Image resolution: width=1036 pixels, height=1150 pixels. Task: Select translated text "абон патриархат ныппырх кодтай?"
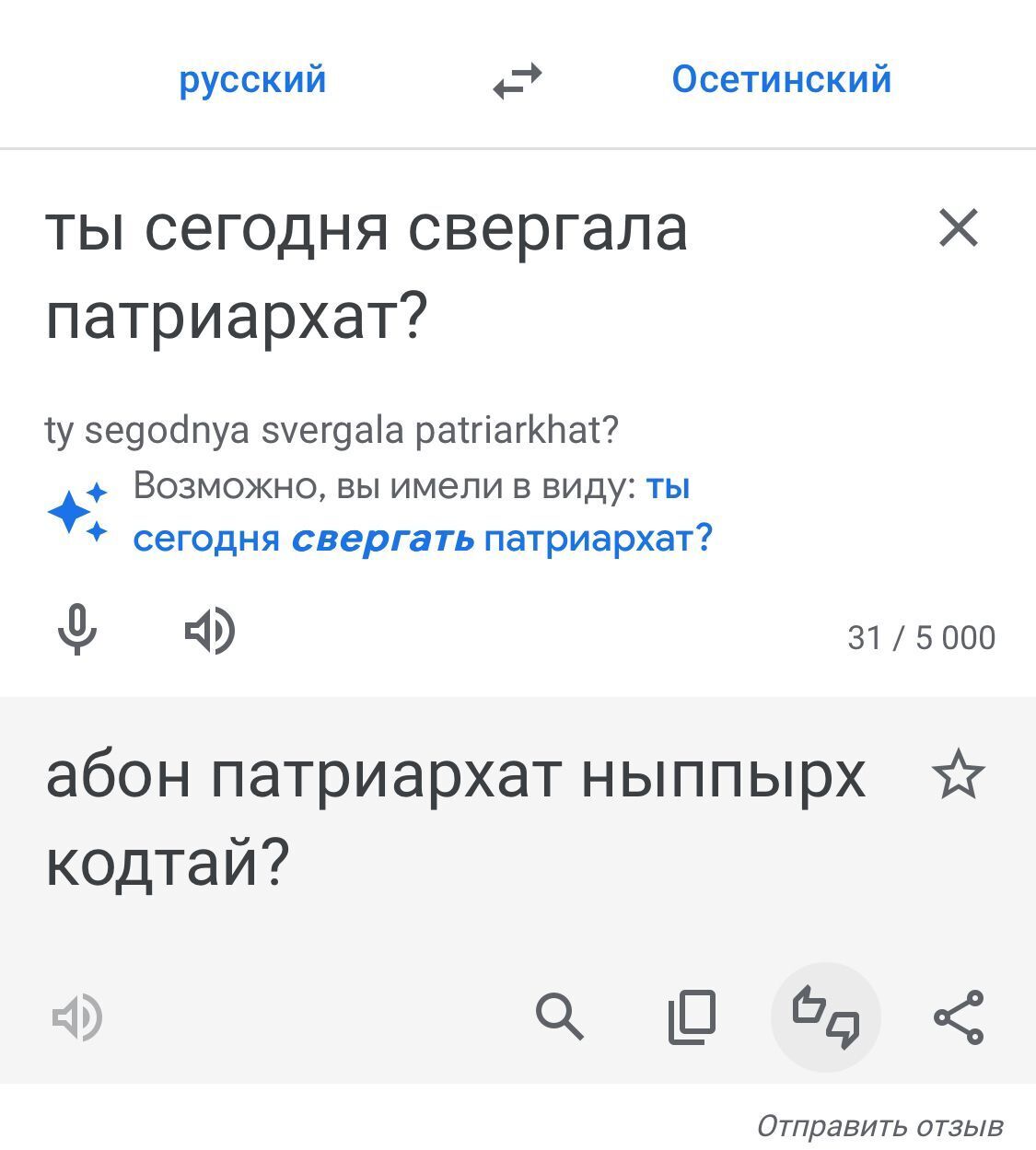455,818
